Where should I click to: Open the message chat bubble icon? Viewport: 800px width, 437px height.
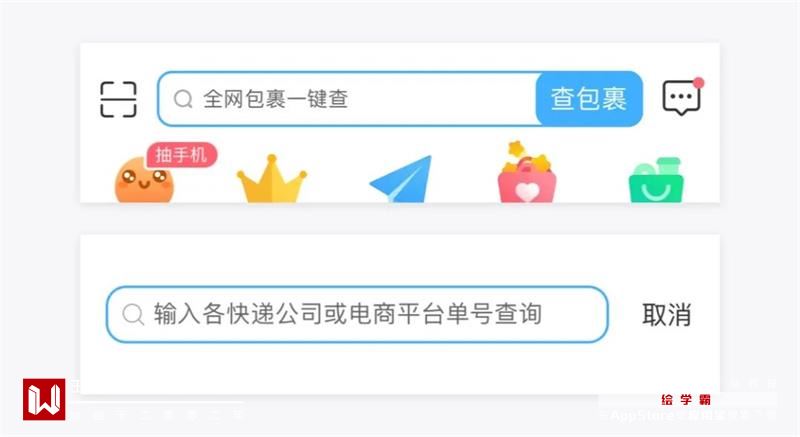681,98
